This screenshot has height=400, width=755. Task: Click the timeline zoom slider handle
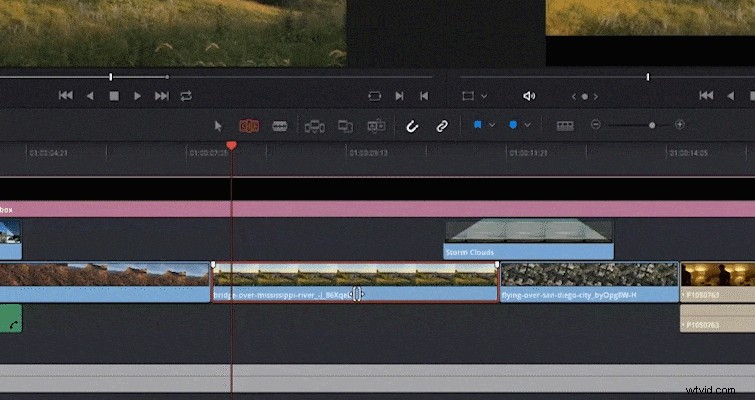click(x=652, y=125)
